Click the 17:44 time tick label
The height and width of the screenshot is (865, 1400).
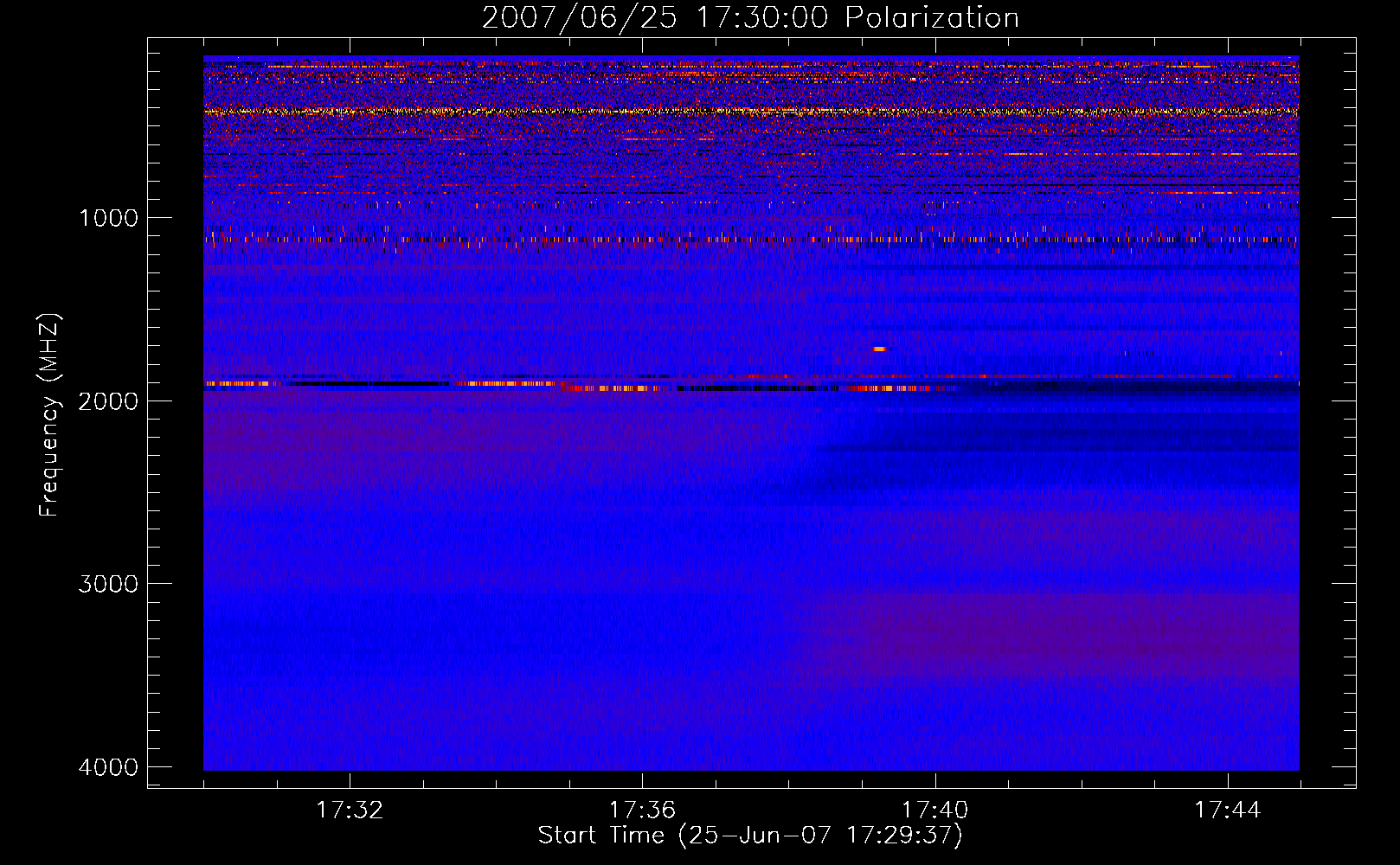[x=1228, y=811]
